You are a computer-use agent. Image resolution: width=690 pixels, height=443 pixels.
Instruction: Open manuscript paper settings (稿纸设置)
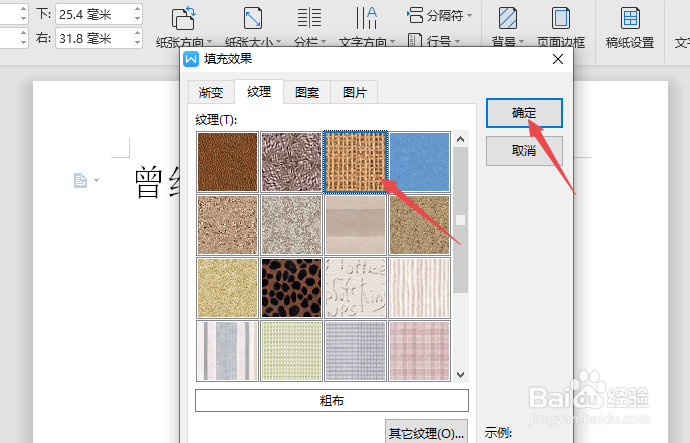tap(630, 26)
